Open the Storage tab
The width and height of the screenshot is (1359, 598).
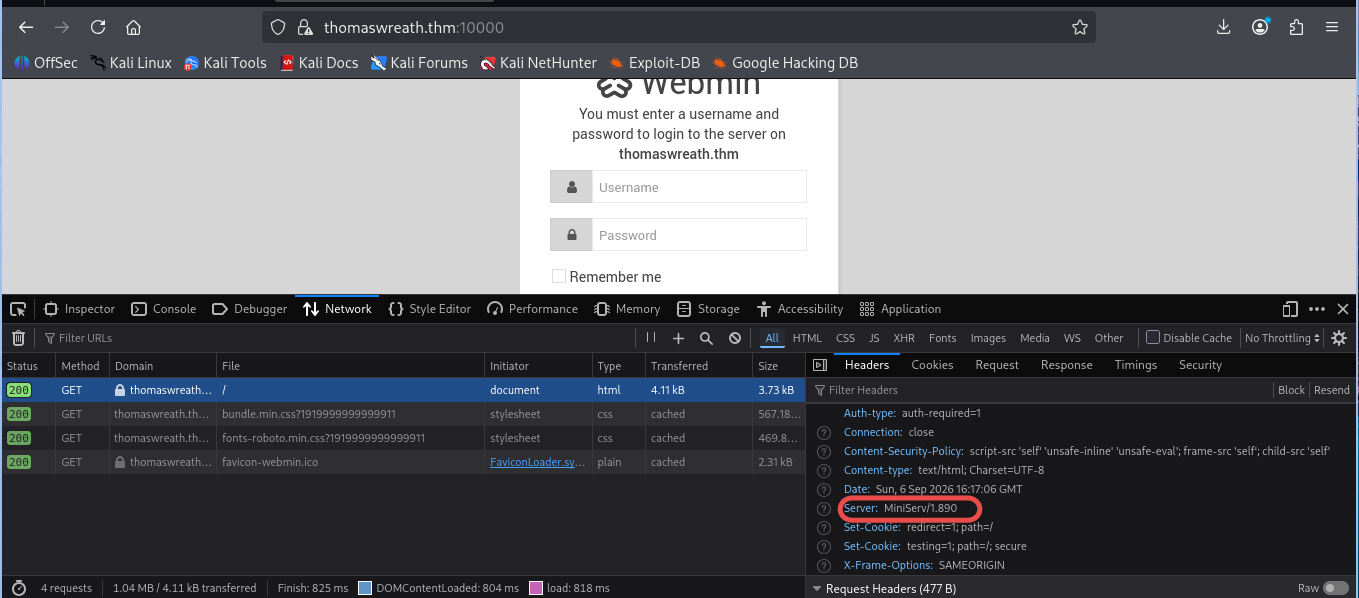point(708,309)
